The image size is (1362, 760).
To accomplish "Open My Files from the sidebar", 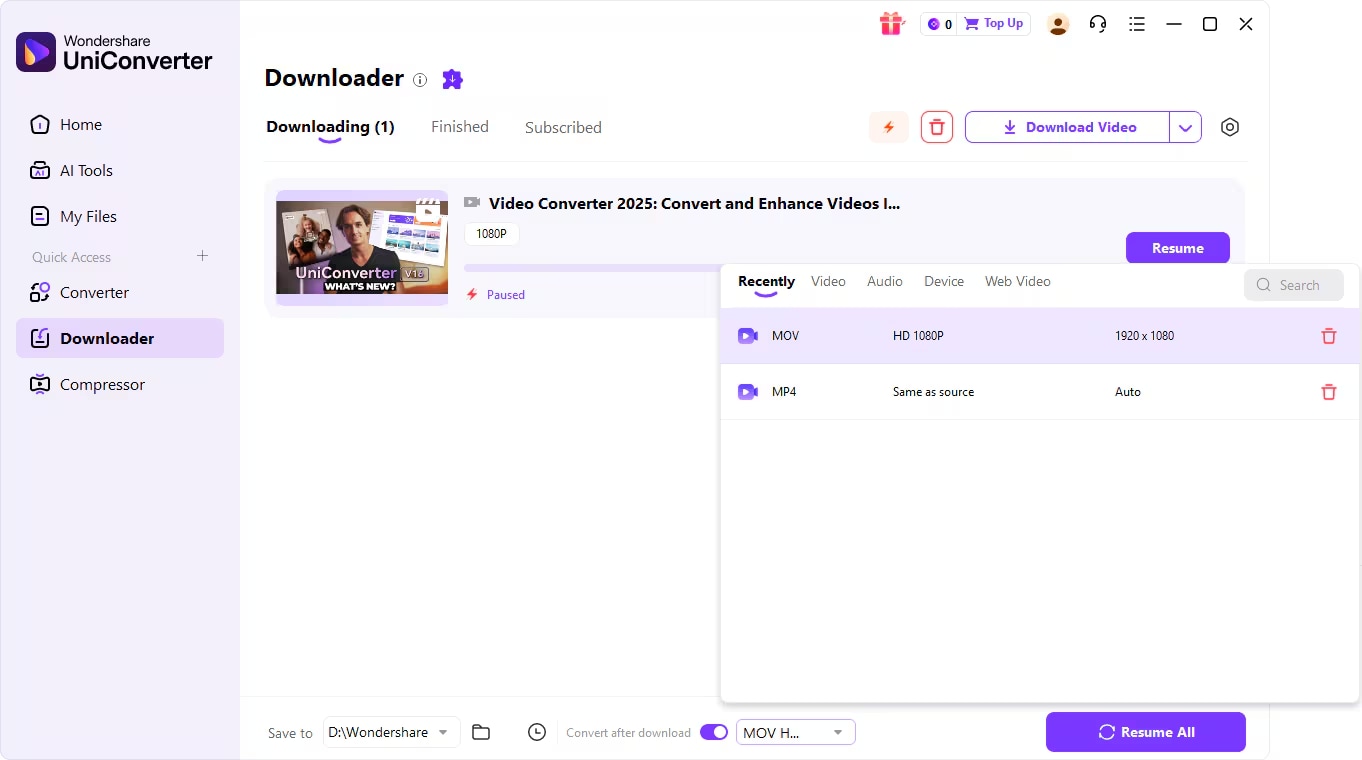I will click(120, 217).
